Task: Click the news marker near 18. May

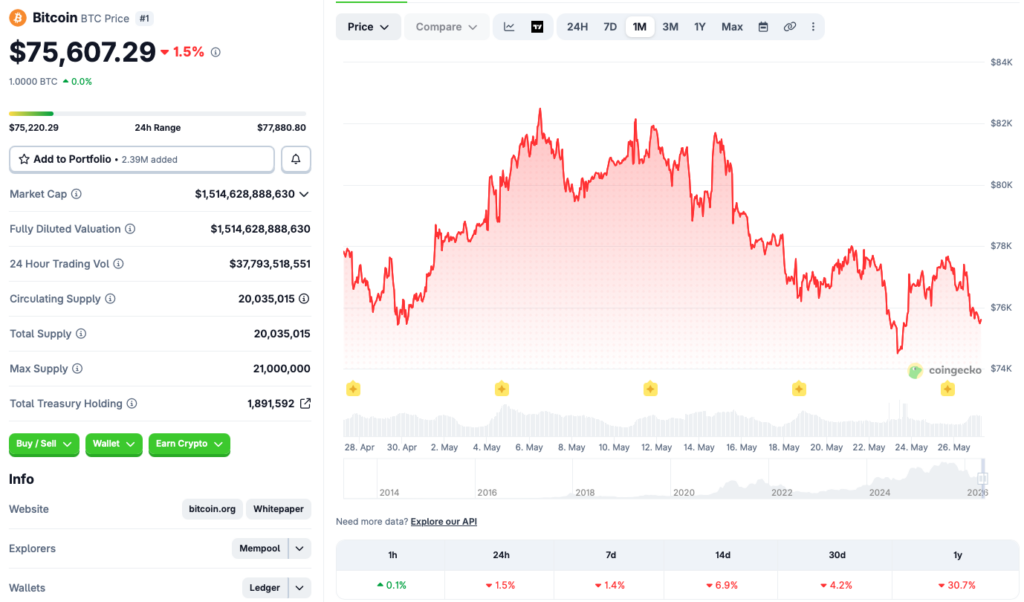Action: (x=799, y=389)
